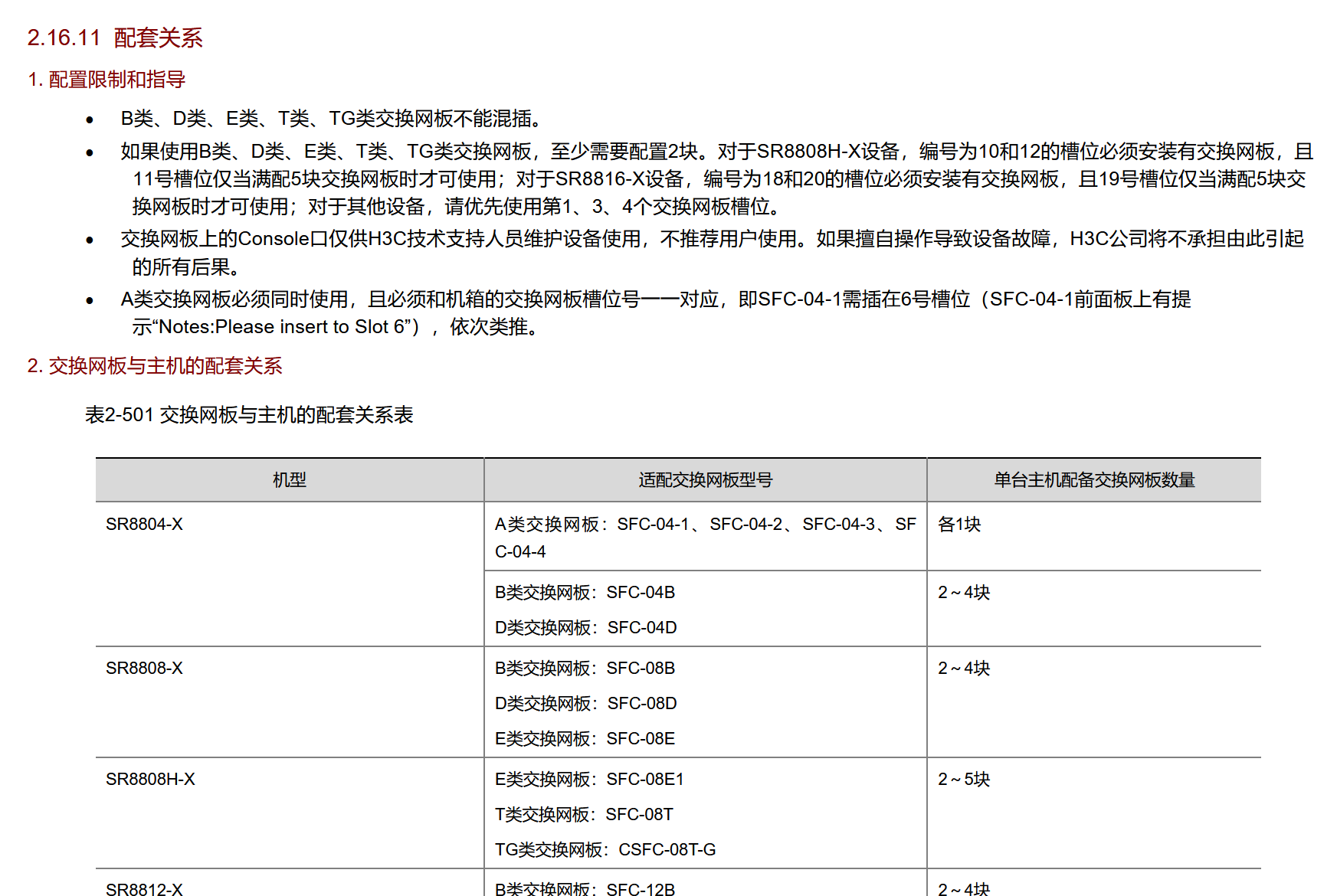Image resolution: width=1337 pixels, height=896 pixels.
Task: Click the line "B类交换网板：SFC-08B"
Action: (585, 669)
